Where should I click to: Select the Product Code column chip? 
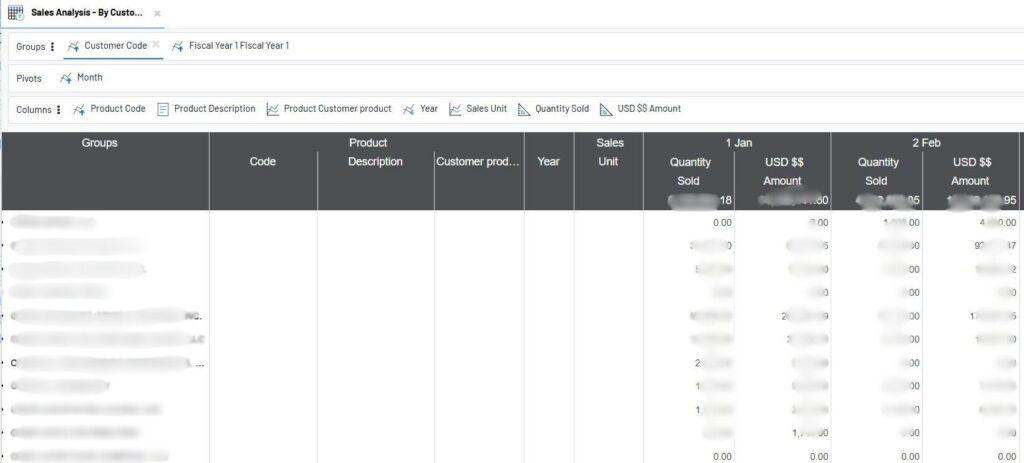pyautogui.click(x=118, y=108)
